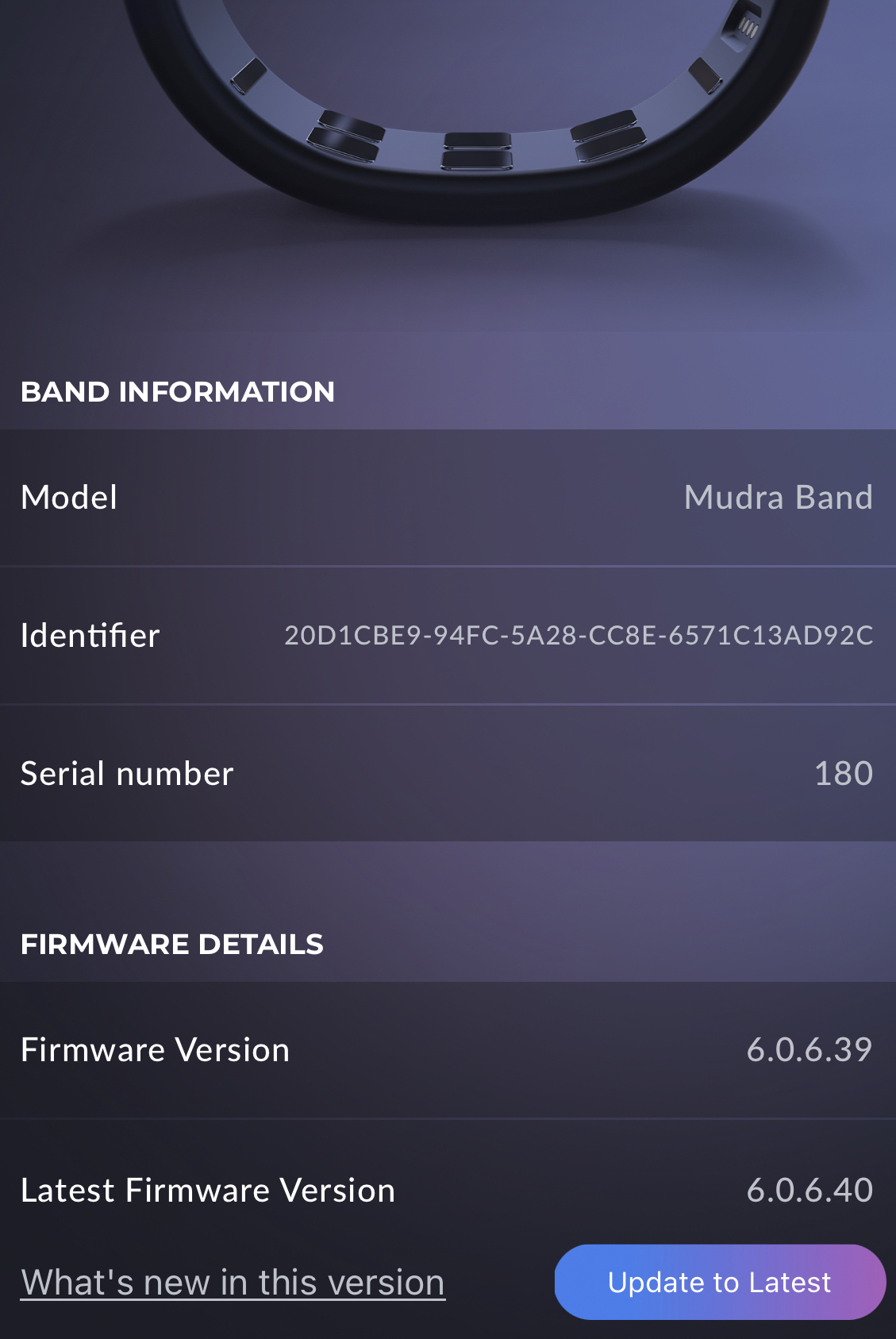This screenshot has height=1339, width=896.
Task: Tap latest firmware value 6.0.6.40
Action: [810, 1191]
